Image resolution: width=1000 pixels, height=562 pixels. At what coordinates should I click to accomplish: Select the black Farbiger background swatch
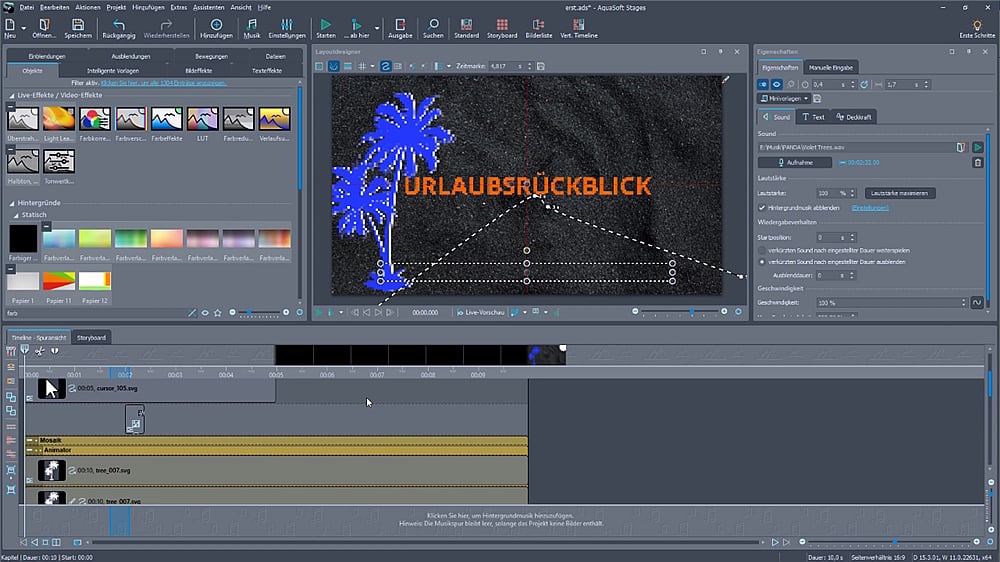click(23, 239)
